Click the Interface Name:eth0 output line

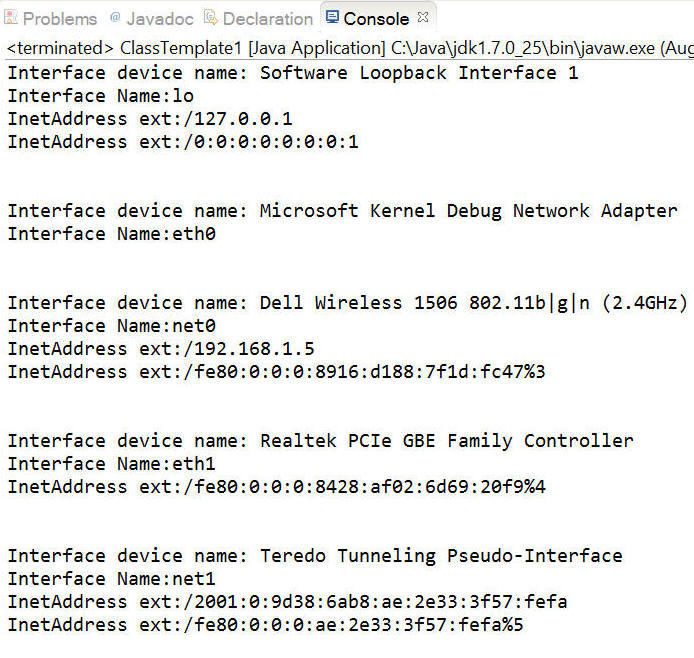[112, 234]
